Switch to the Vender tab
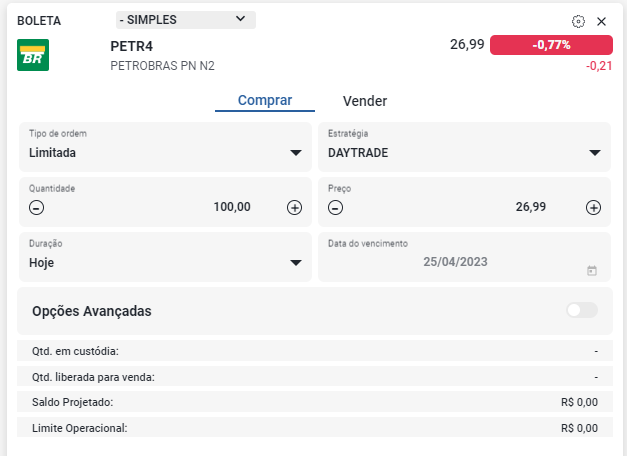 coord(365,101)
